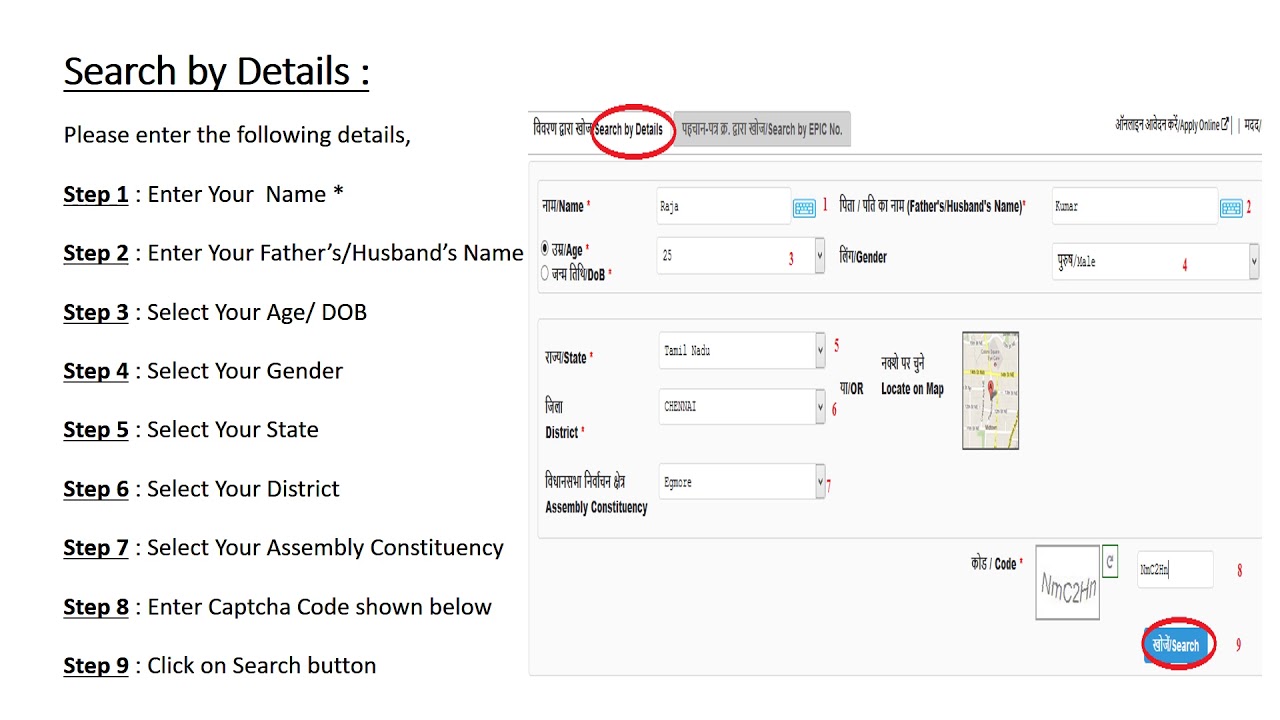Click the Search by Details heading
This screenshot has height=720, width=1280.
[216, 72]
